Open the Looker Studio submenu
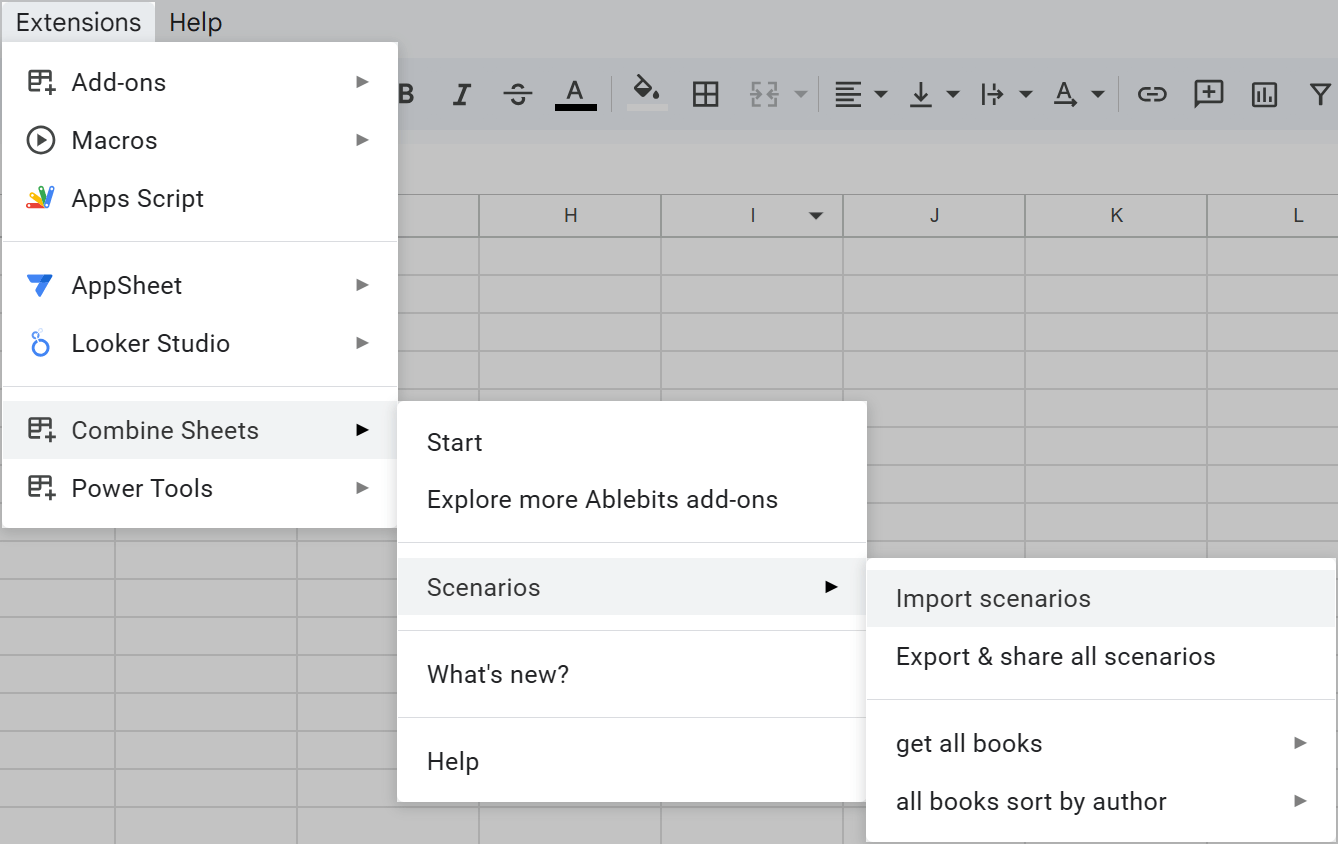This screenshot has width=1338, height=844. (200, 343)
